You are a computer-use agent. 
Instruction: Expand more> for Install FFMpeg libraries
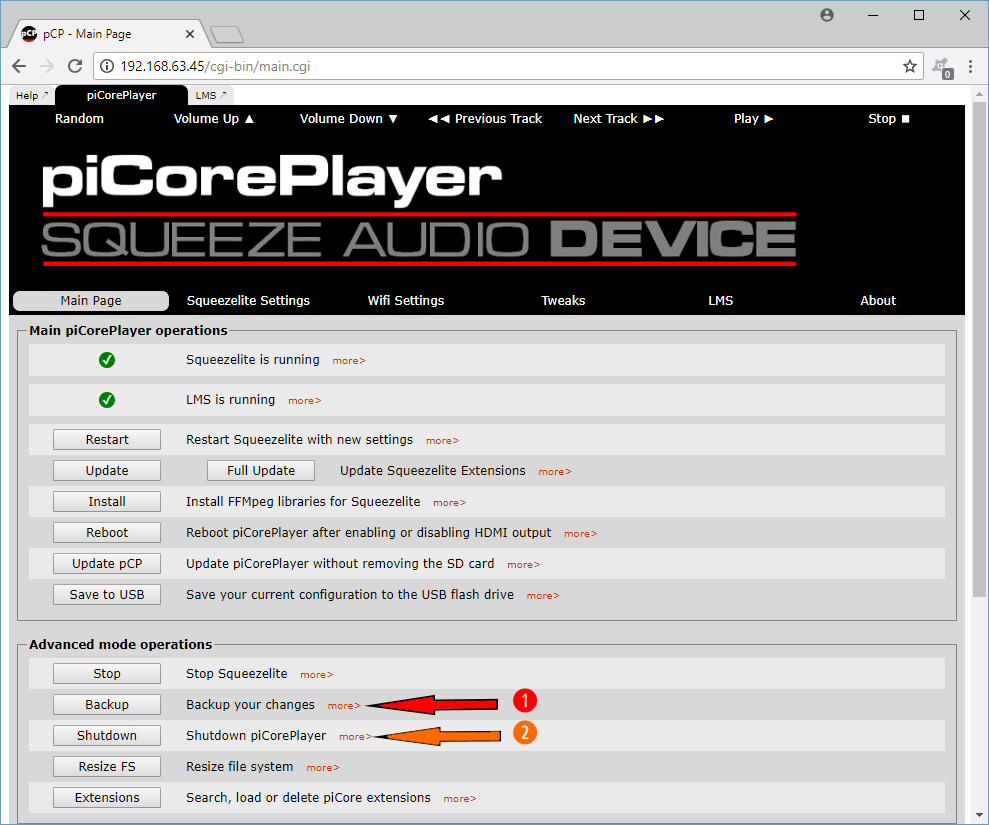tap(450, 503)
